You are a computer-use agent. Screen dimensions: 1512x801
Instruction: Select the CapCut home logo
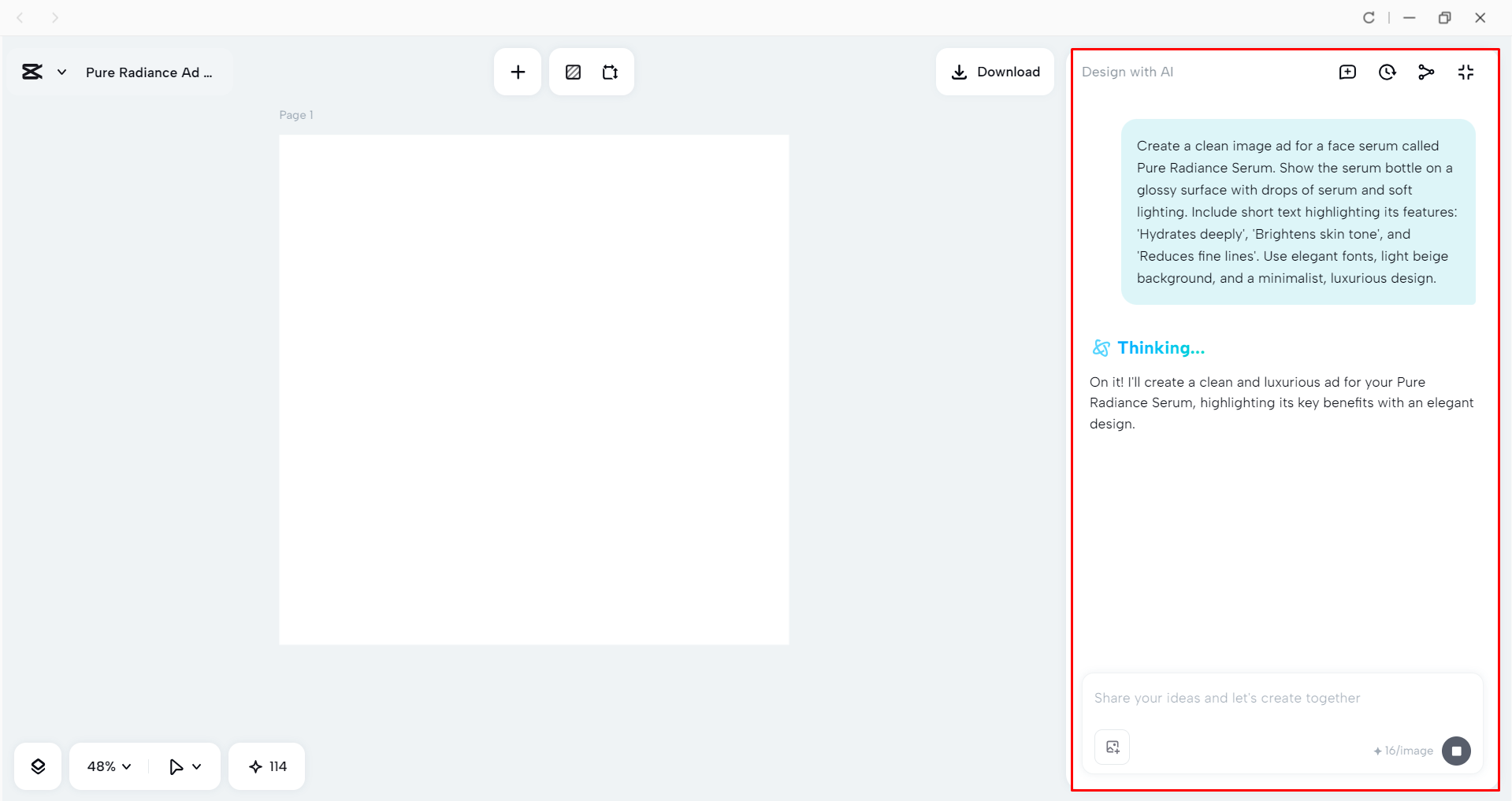tap(32, 71)
